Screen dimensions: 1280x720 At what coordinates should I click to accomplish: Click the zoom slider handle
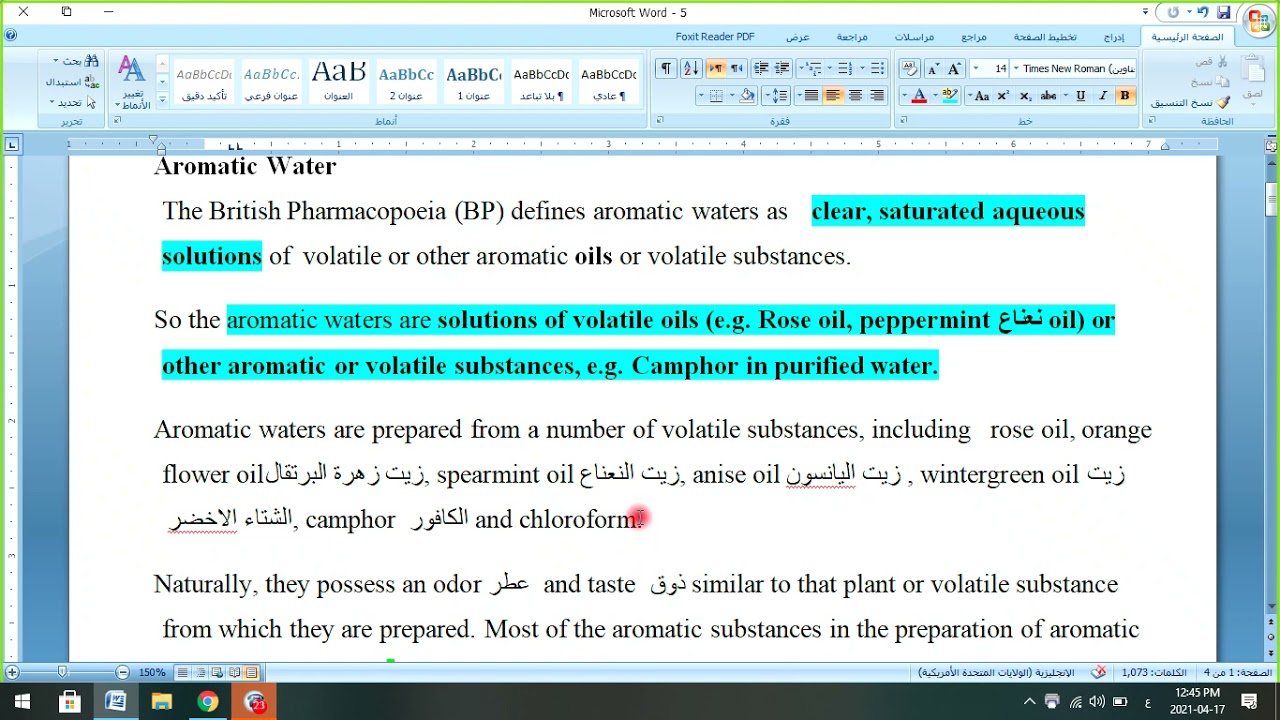(62, 673)
